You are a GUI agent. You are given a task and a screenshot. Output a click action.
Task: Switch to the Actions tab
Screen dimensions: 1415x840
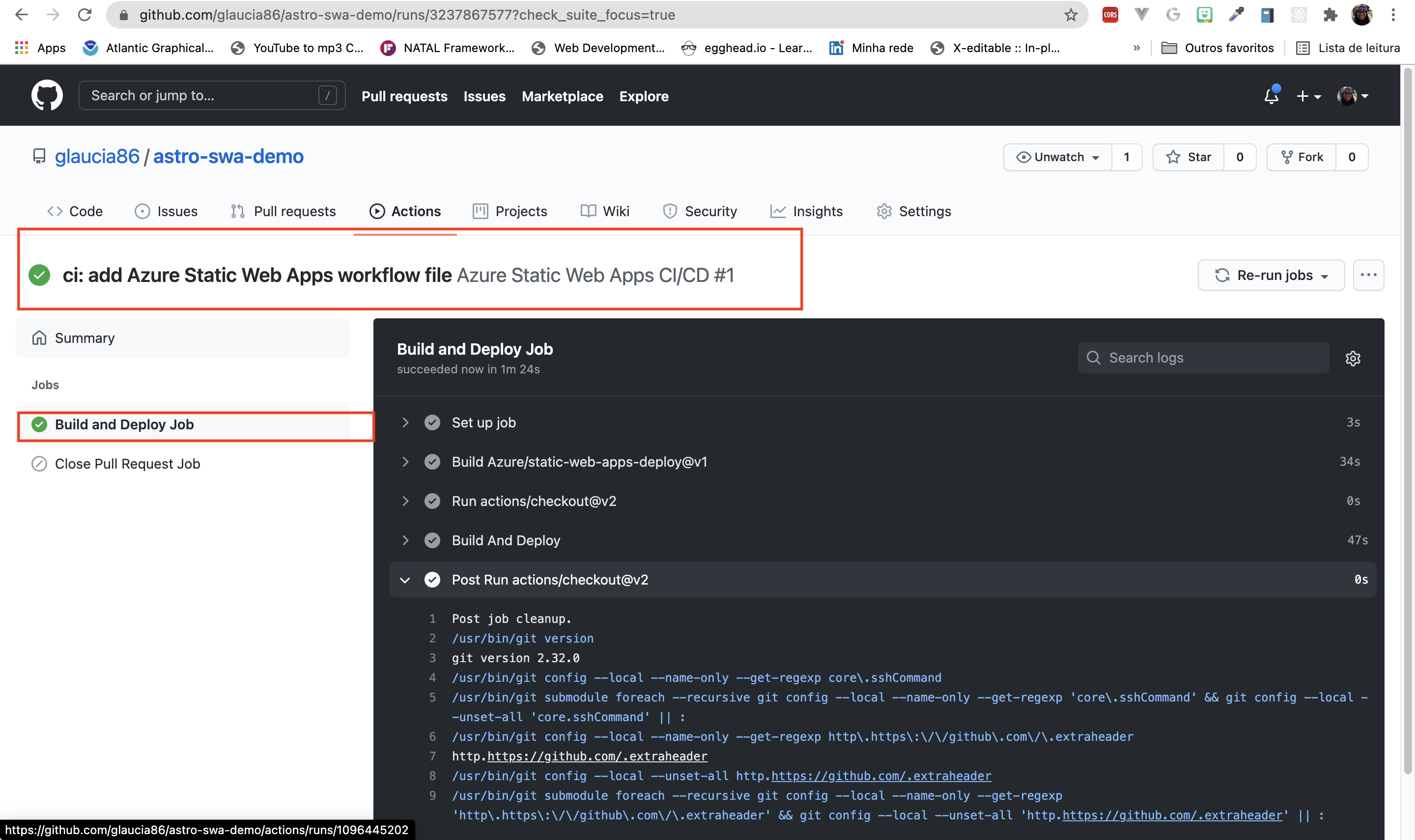405,211
